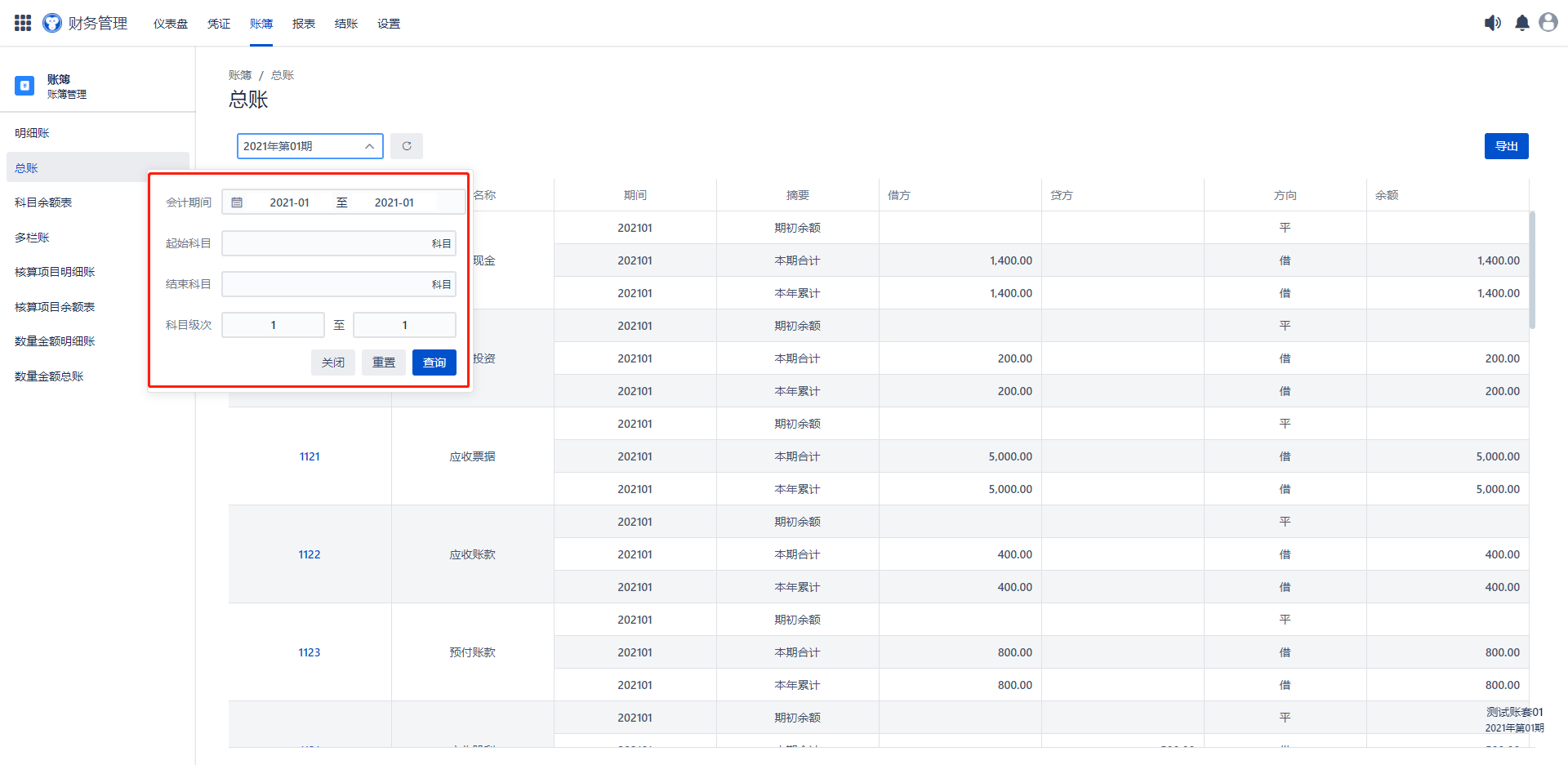Open the 结束科目 account selector

tap(338, 284)
